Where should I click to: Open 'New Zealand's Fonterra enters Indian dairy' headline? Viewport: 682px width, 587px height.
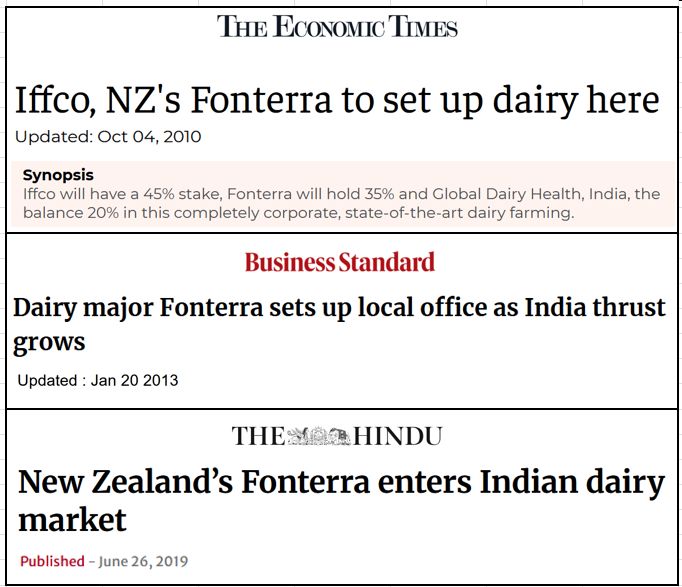tap(341, 483)
